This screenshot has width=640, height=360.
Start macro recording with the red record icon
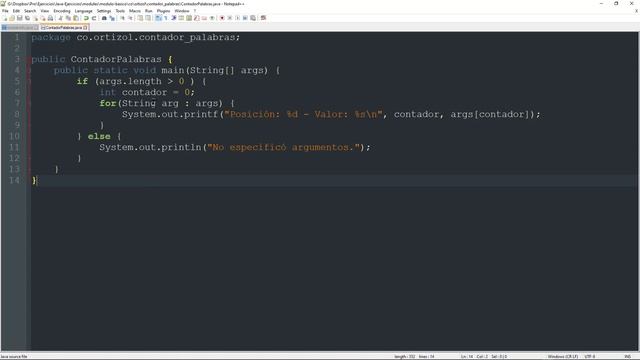coord(222,18)
